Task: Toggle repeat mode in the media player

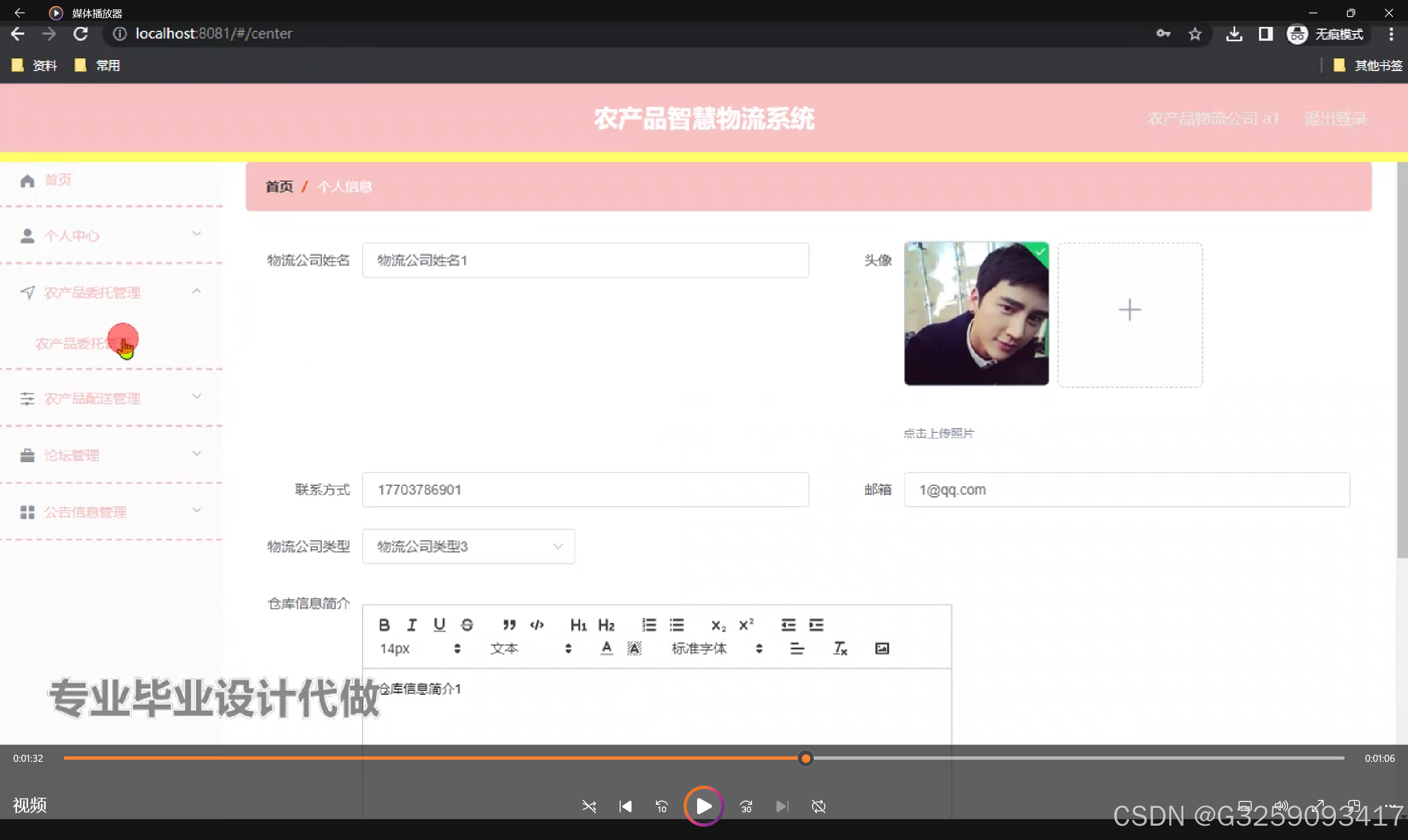Action: click(x=819, y=806)
